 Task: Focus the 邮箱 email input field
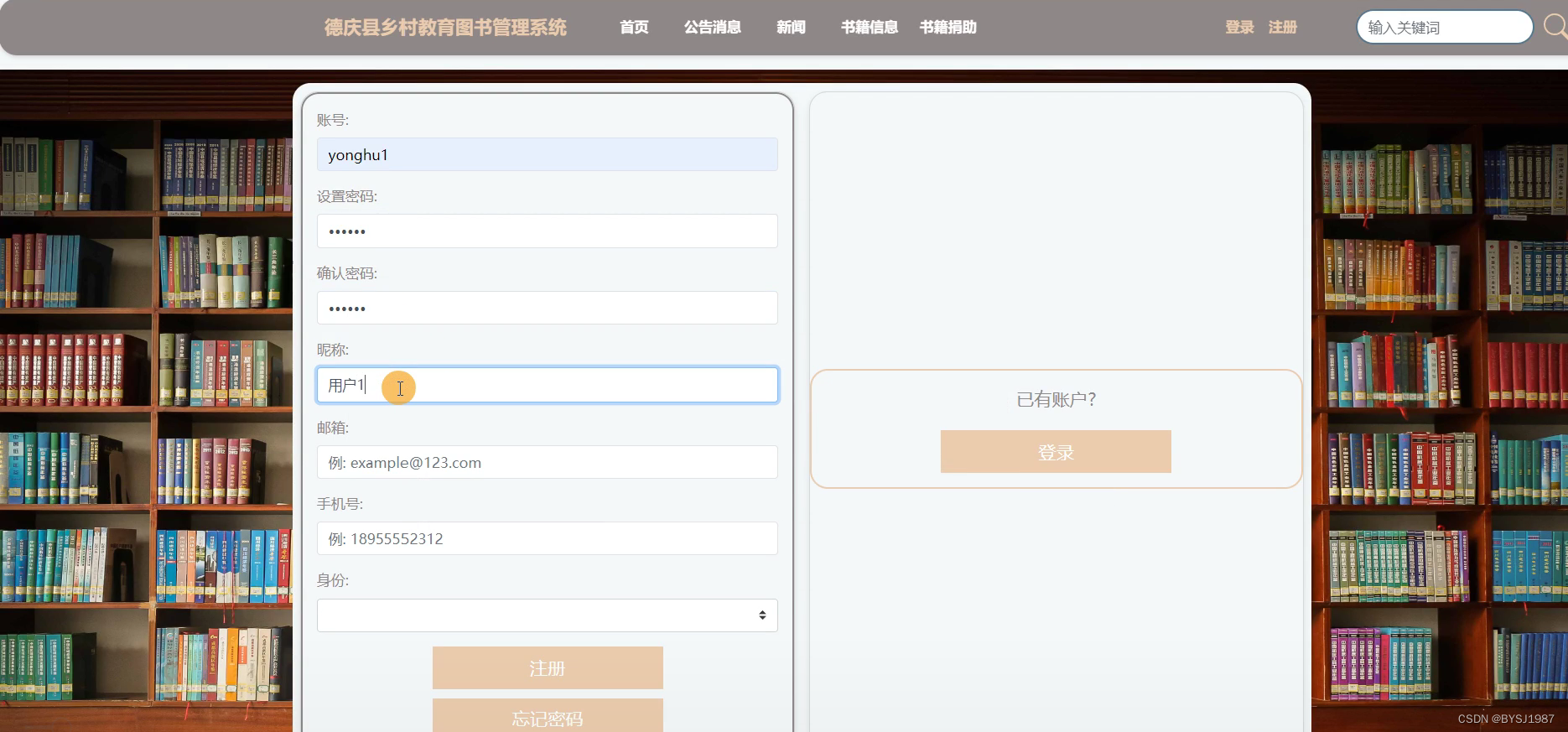[548, 462]
